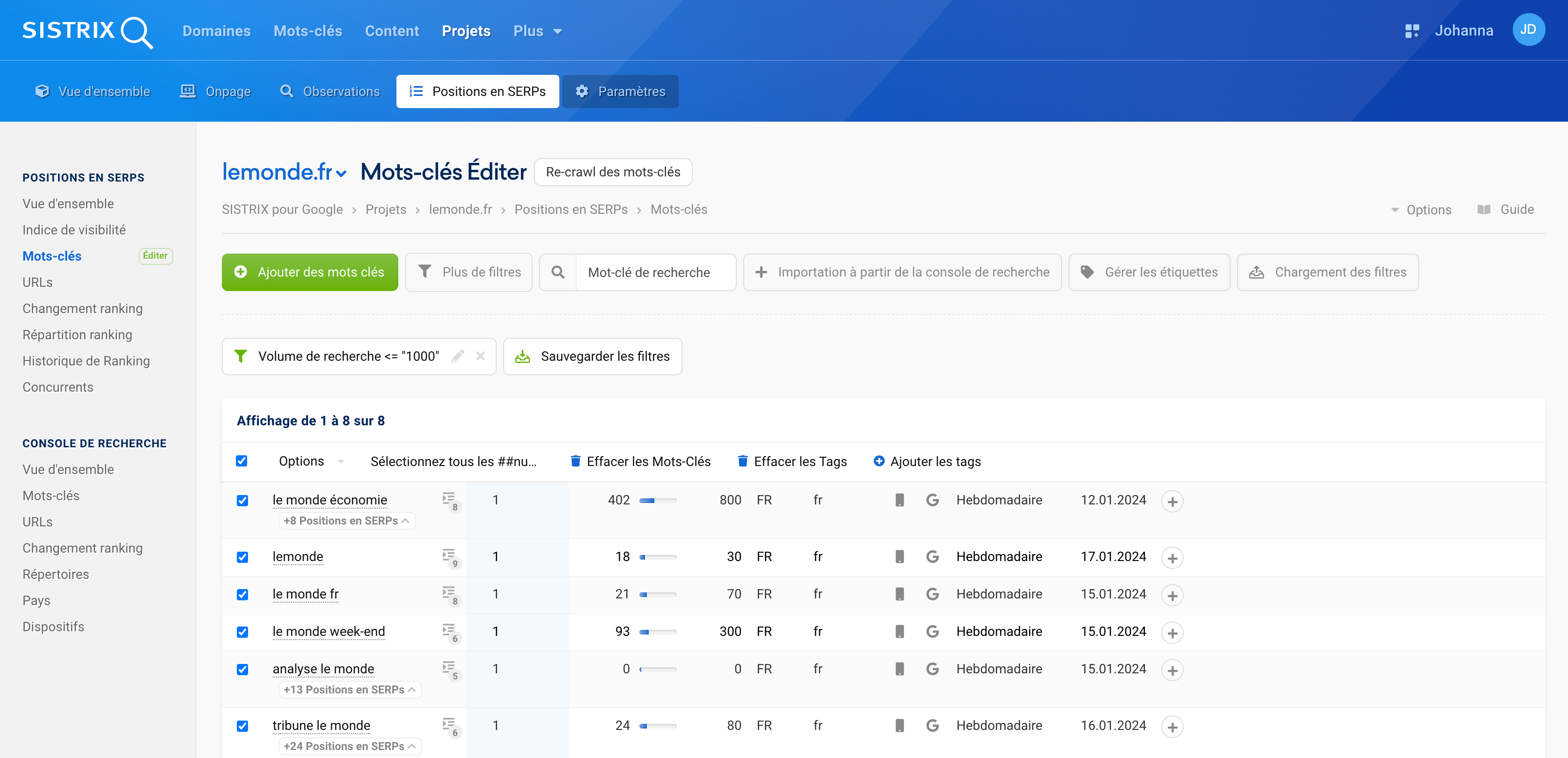The image size is (1568, 758).
Task: Toggle checkbox for analyse le monde row
Action: coord(243,669)
